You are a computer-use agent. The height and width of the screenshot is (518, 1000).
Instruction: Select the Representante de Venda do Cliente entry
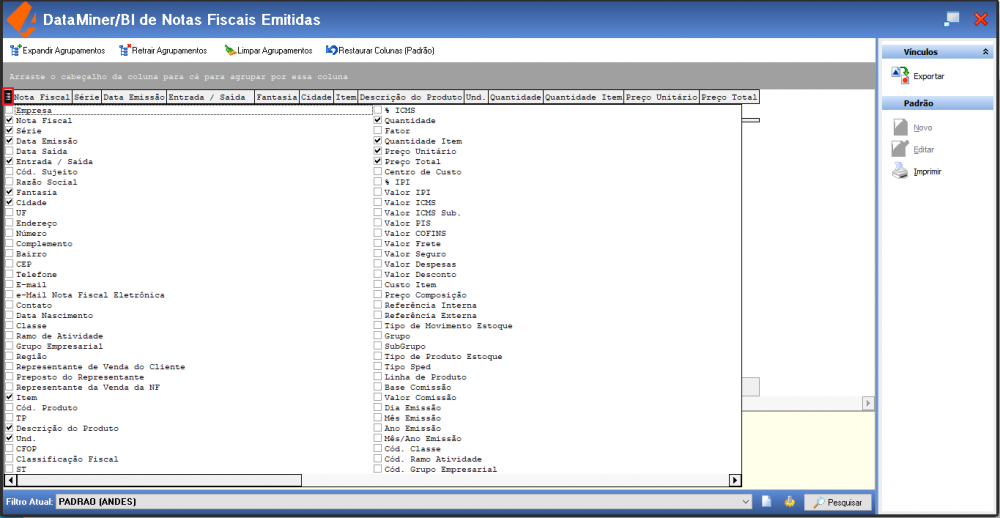tap(100, 367)
